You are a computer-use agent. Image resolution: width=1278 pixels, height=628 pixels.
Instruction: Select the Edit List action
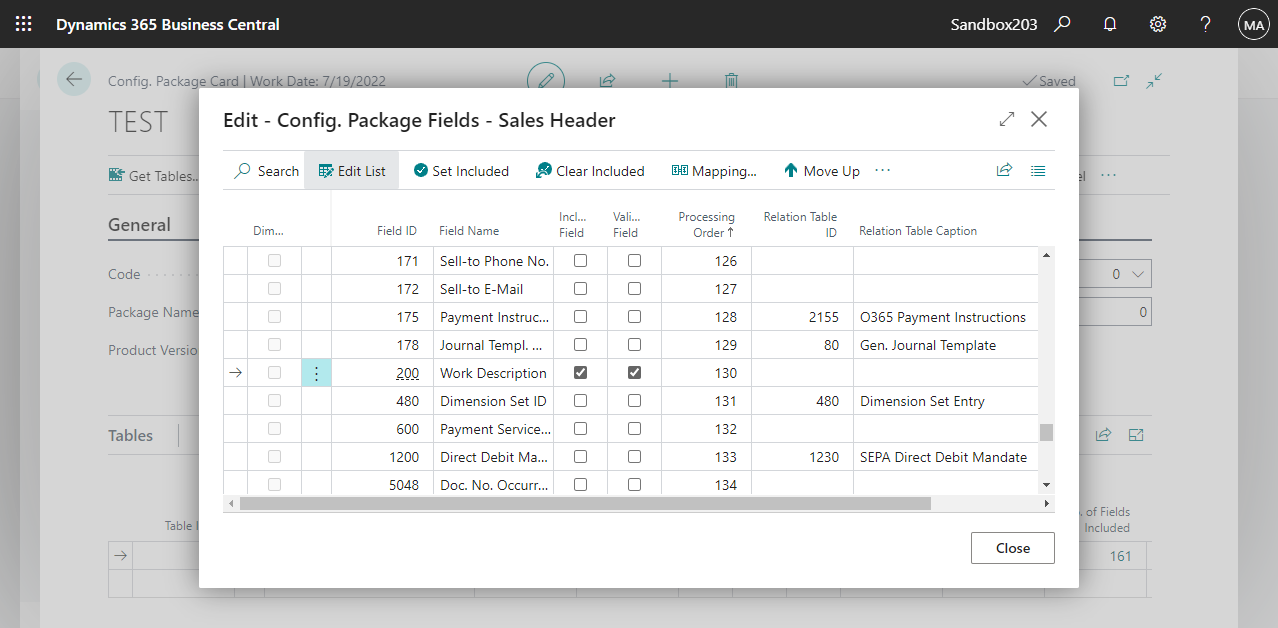[351, 171]
